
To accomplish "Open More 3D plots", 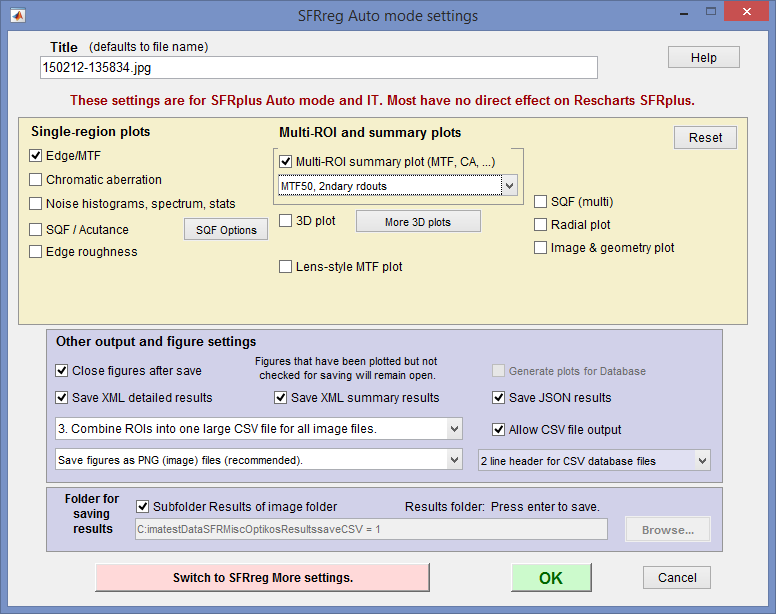I will 418,222.
